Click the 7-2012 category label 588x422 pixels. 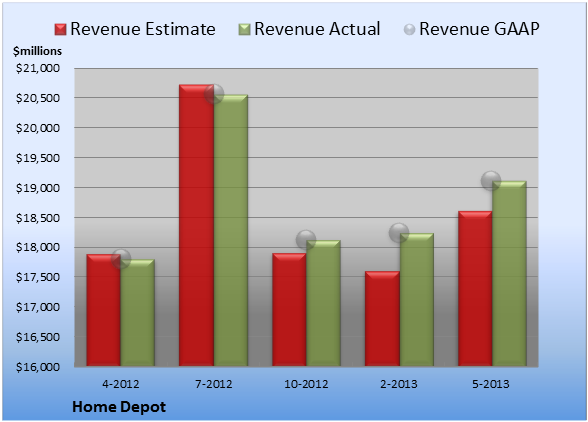[214, 384]
